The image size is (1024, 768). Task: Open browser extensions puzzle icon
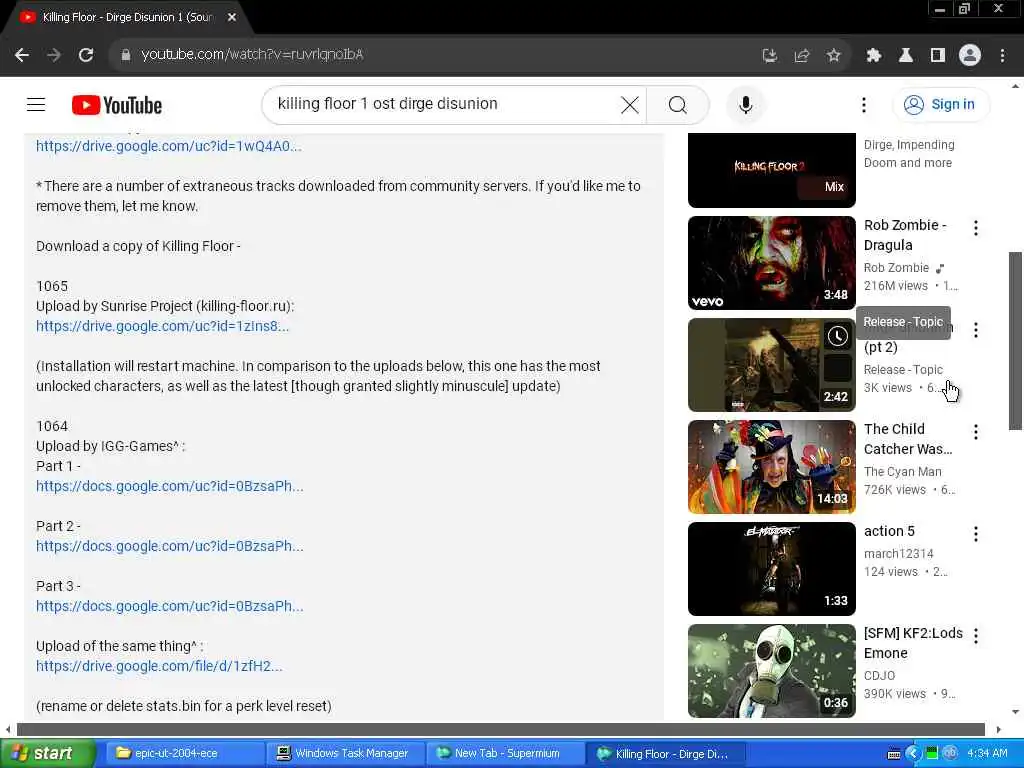click(x=873, y=56)
